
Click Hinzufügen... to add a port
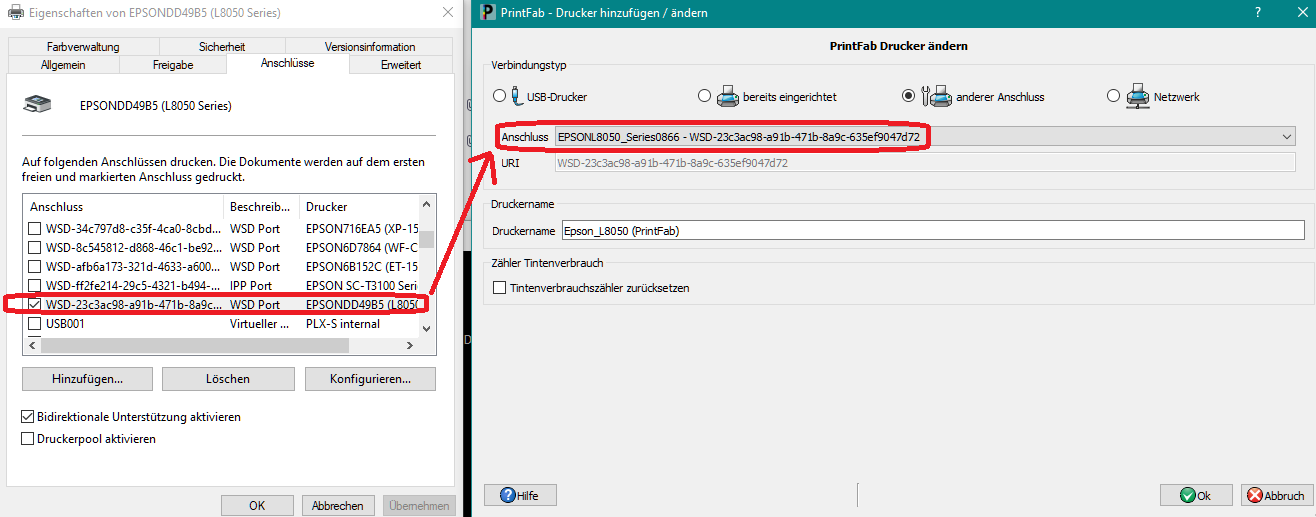point(87,379)
